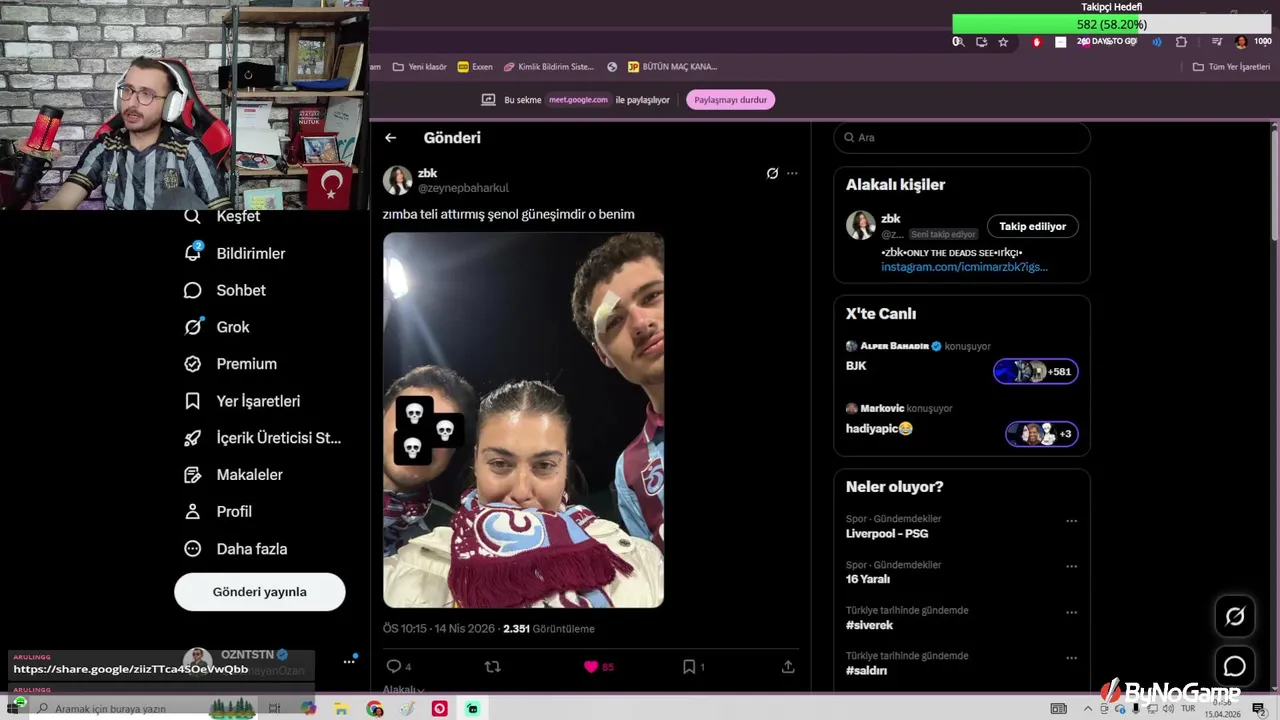Image resolution: width=1280 pixels, height=720 pixels.
Task: Open the Copilot icon on the taskbar
Action: point(308,709)
